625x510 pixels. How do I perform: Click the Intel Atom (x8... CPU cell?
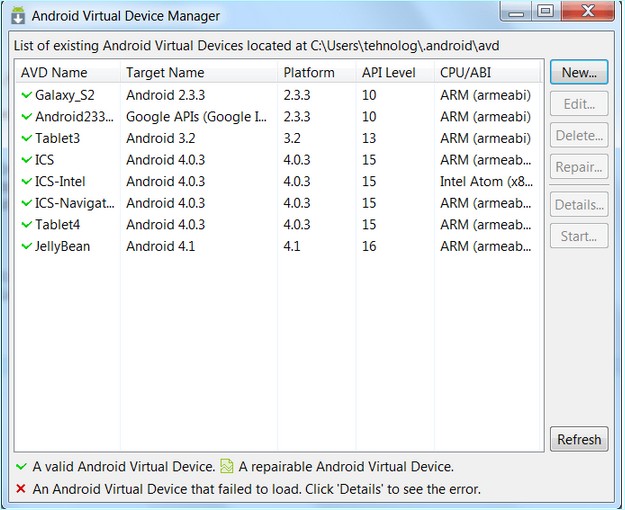pyautogui.click(x=486, y=181)
